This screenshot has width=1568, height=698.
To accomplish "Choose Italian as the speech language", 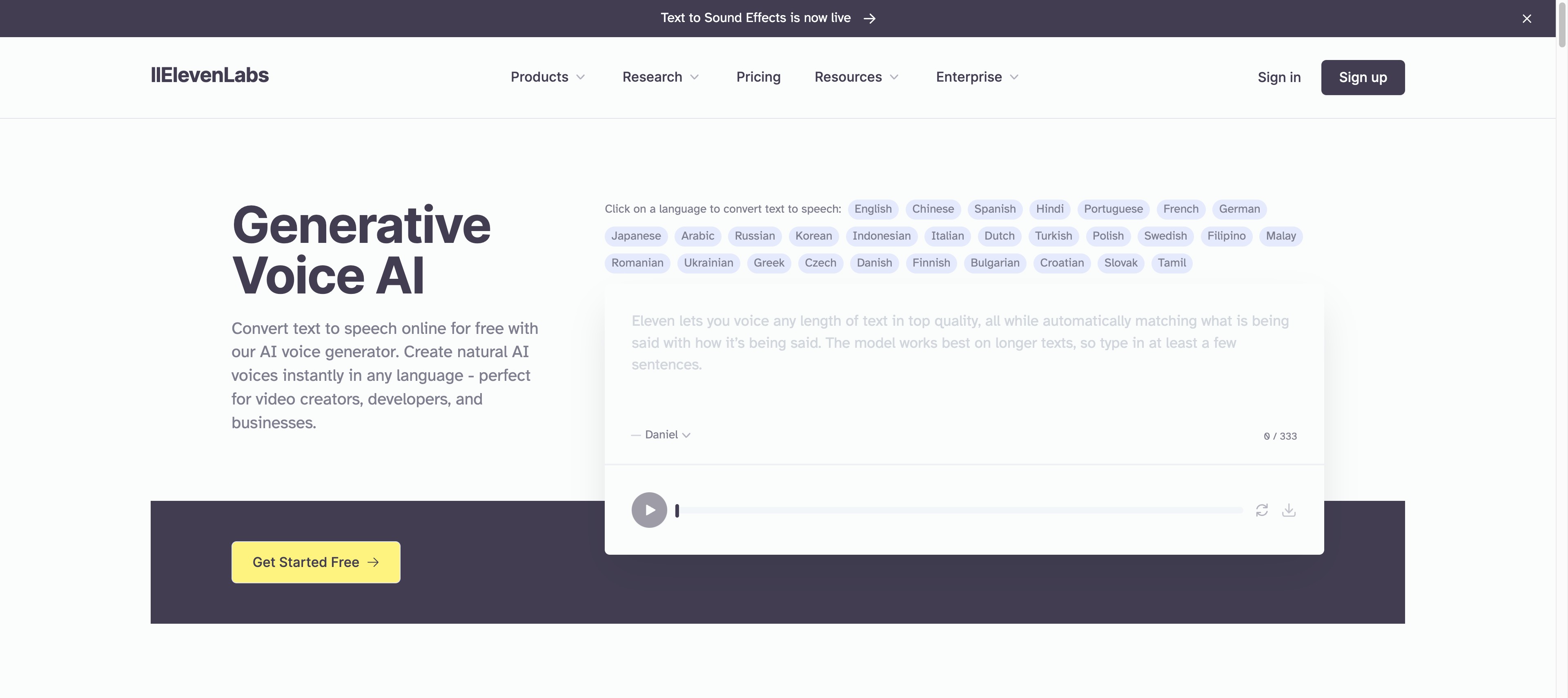I will pyautogui.click(x=947, y=236).
